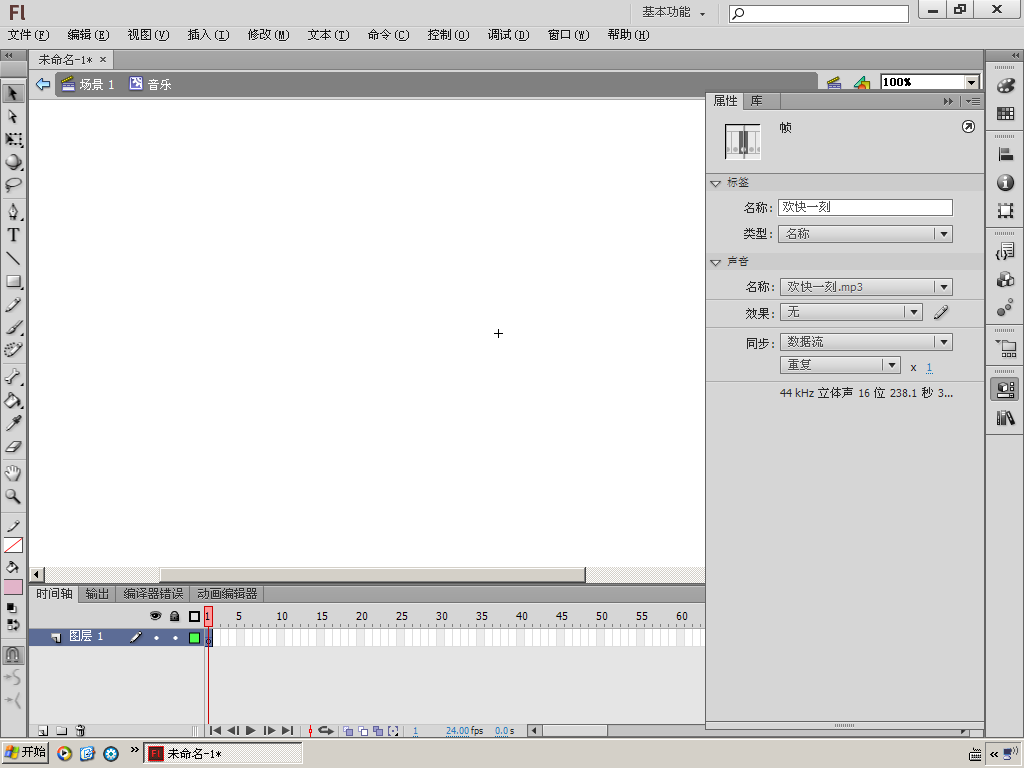Screen dimensions: 1024x768
Task: Toggle 图层 1 green outline square
Action: [x=195, y=637]
